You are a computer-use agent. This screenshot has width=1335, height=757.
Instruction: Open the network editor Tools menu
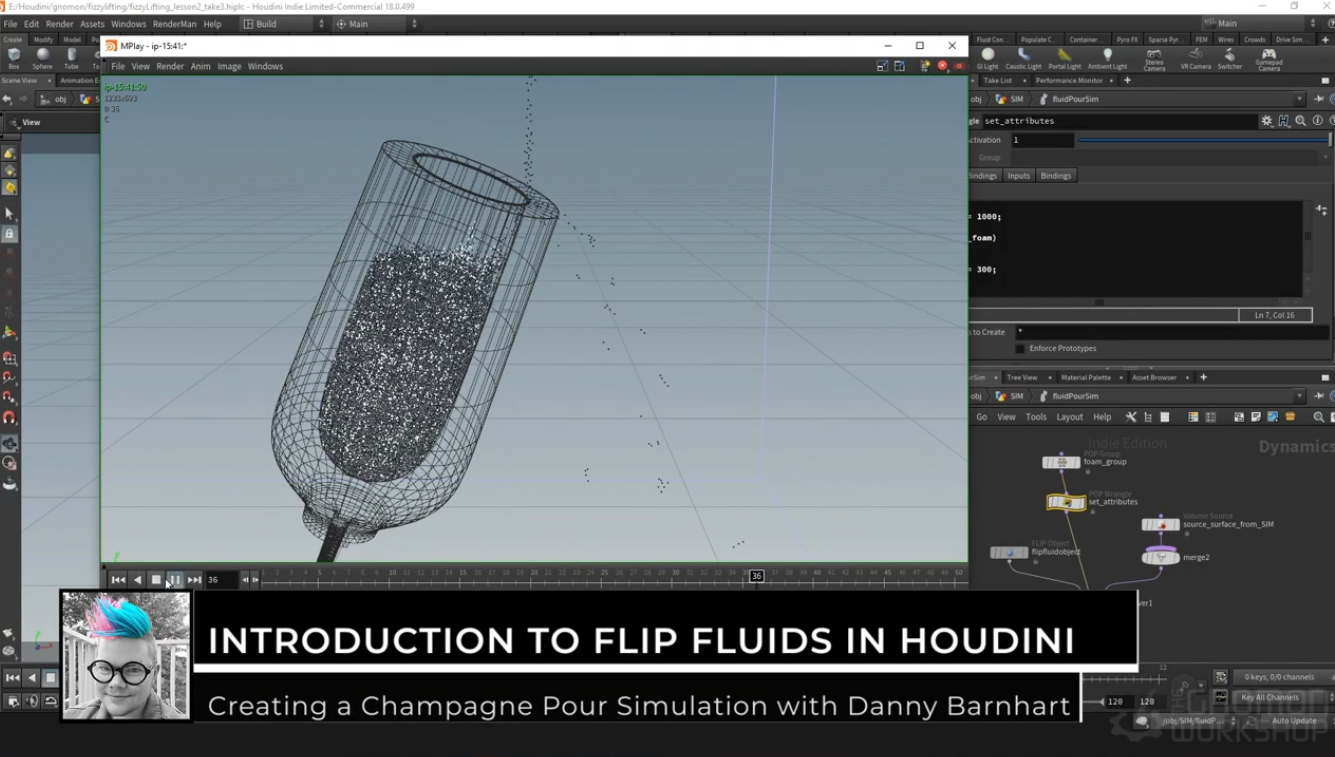(1036, 417)
